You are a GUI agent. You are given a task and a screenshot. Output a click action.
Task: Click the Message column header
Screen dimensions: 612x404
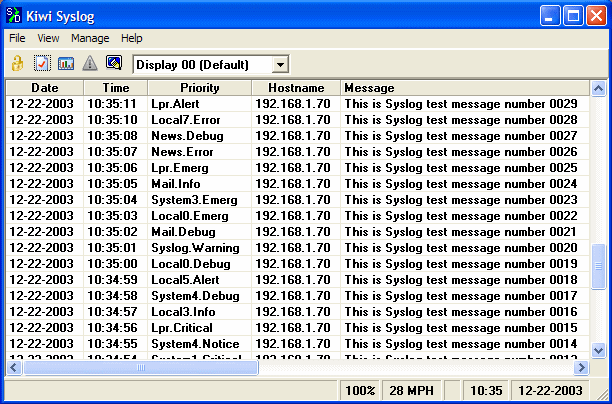click(465, 88)
